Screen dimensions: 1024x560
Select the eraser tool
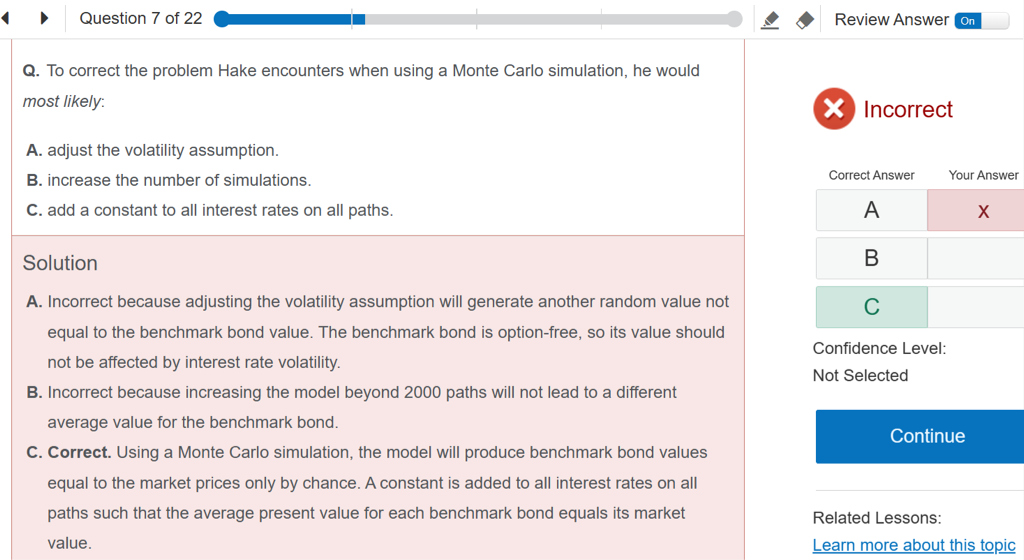[804, 20]
